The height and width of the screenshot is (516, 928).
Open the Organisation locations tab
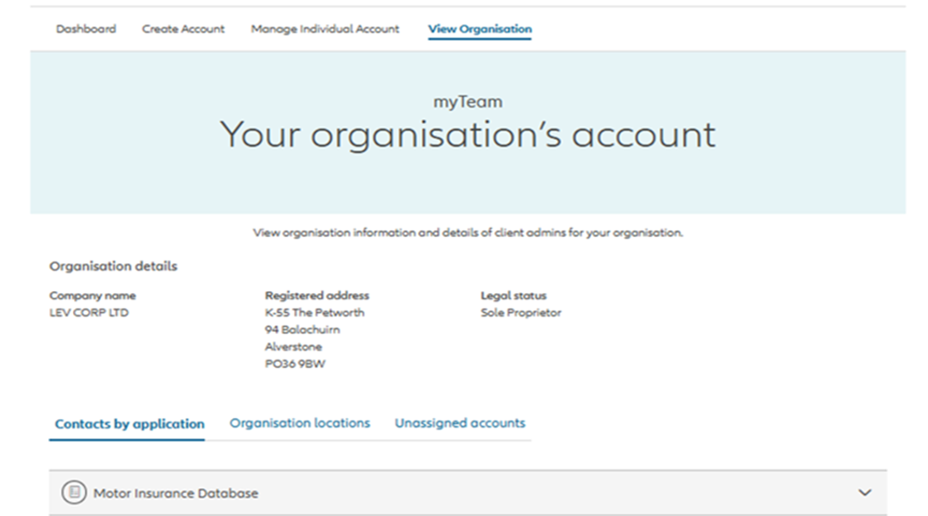point(299,423)
